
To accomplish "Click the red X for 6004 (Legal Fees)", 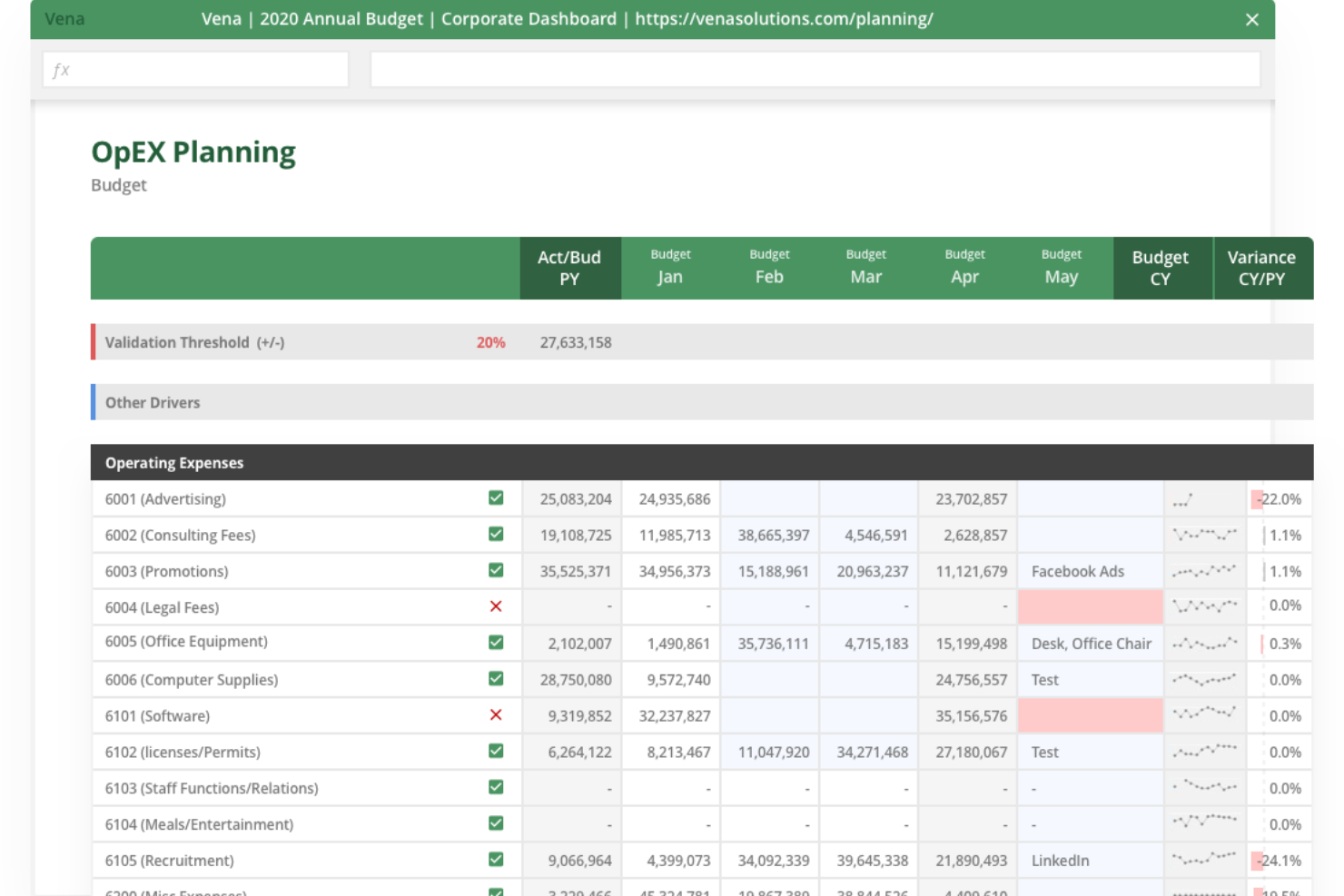I will (496, 606).
